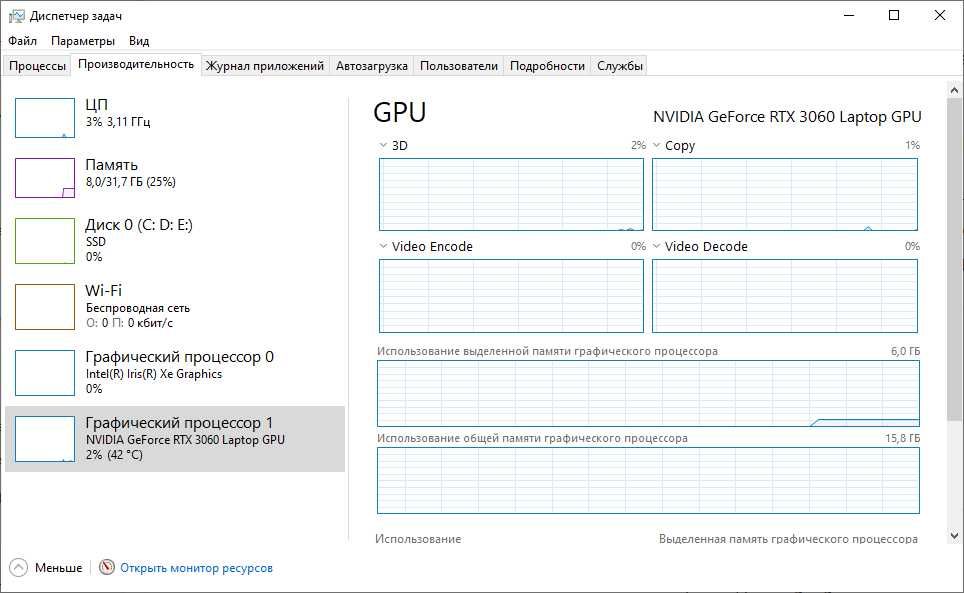The height and width of the screenshot is (593, 964).
Task: Expand the Video Encode graph dropdown
Action: (383, 246)
